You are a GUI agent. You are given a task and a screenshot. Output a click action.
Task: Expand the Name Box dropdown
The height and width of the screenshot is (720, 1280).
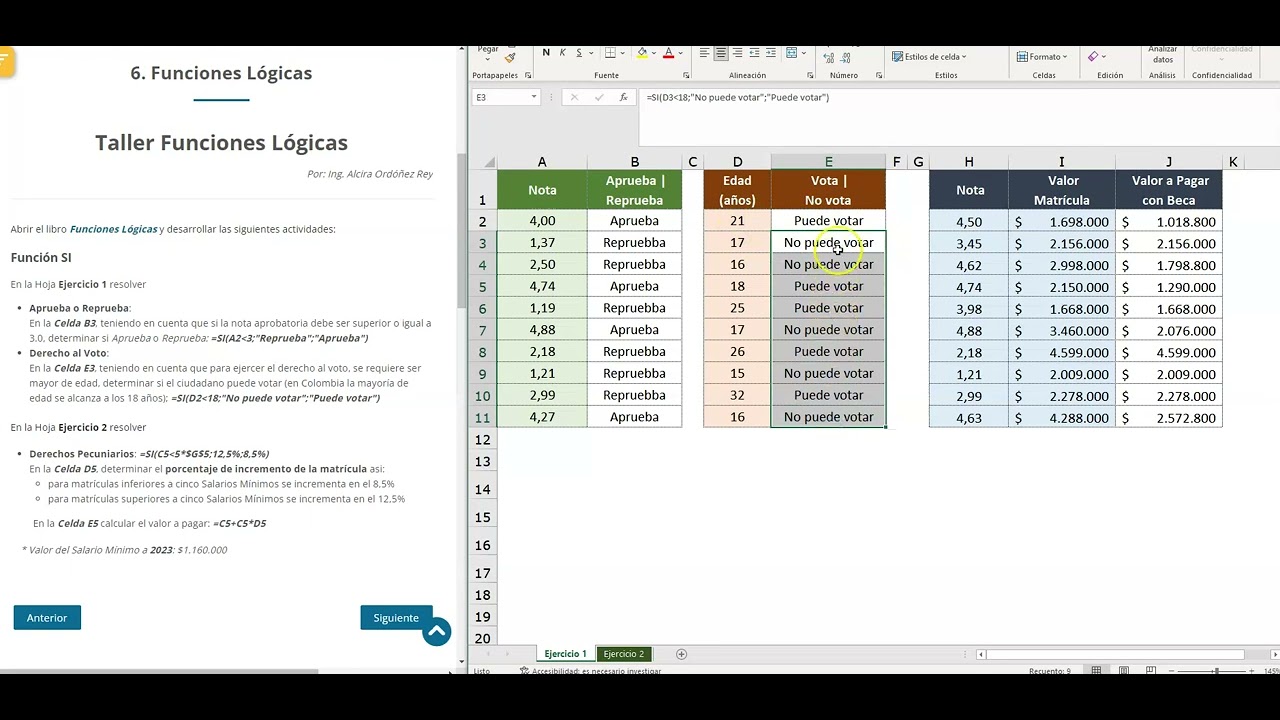coord(533,97)
